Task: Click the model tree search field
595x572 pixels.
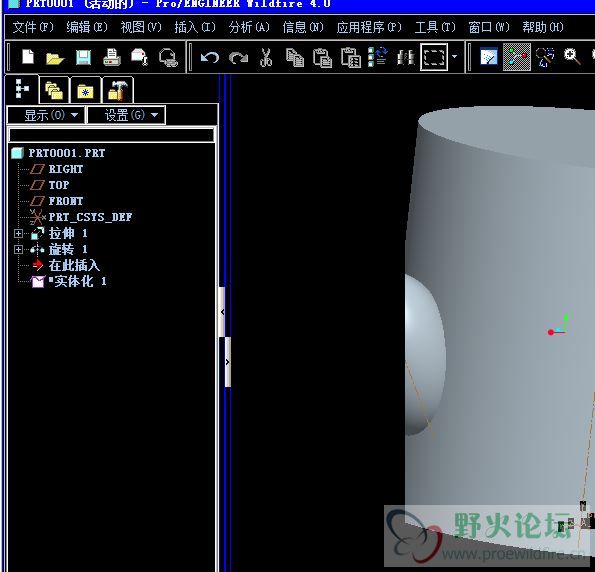Action: tap(111, 135)
